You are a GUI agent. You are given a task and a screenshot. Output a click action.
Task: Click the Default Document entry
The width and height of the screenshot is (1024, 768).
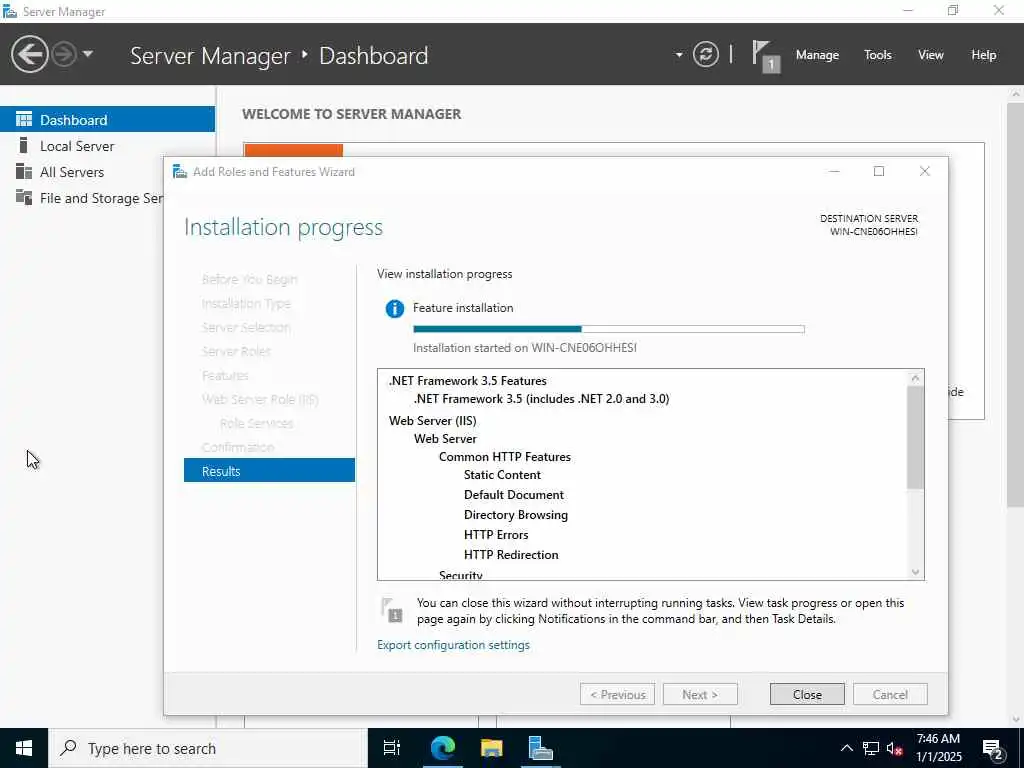pyautogui.click(x=513, y=494)
